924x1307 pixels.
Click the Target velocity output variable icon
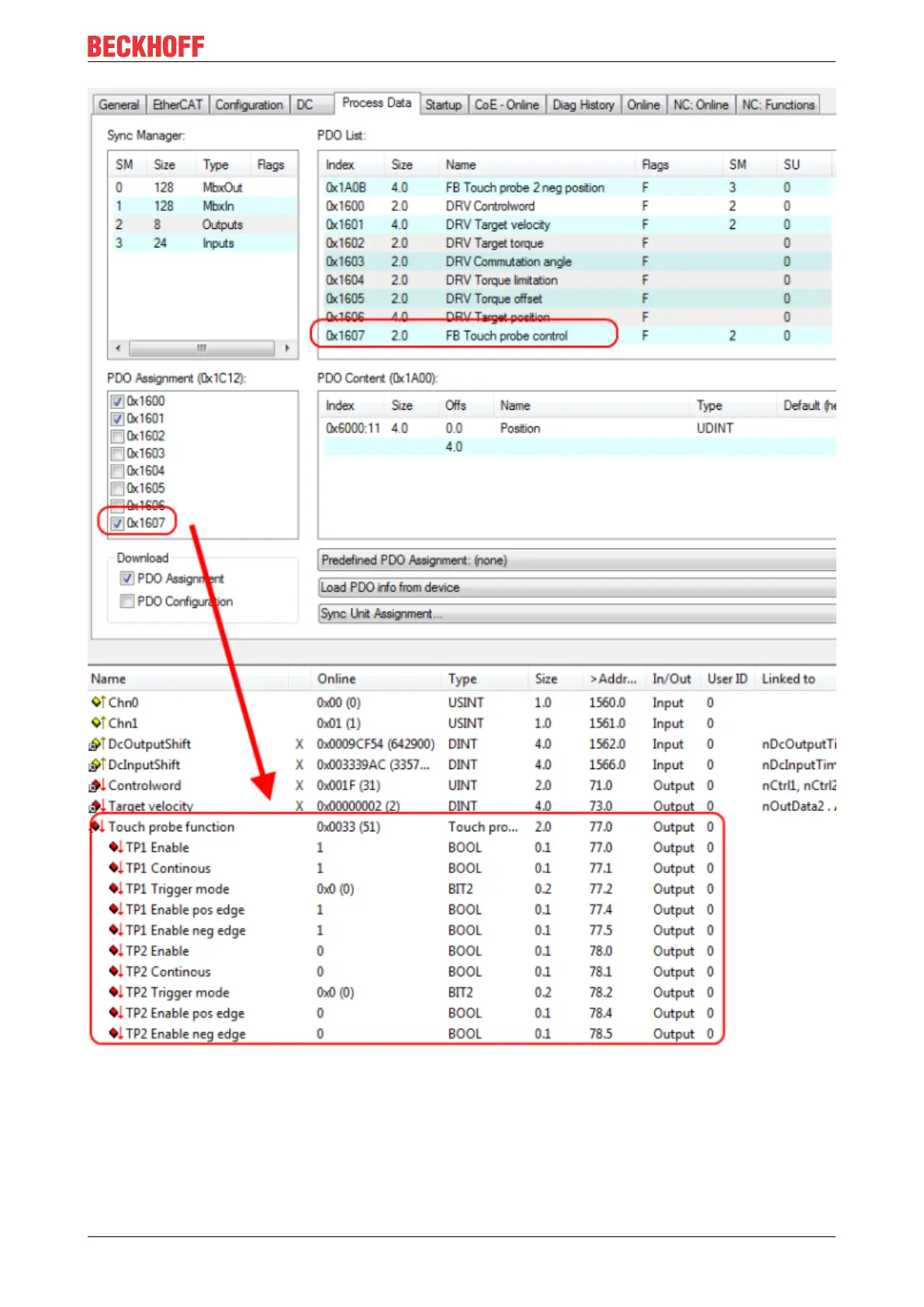click(97, 806)
